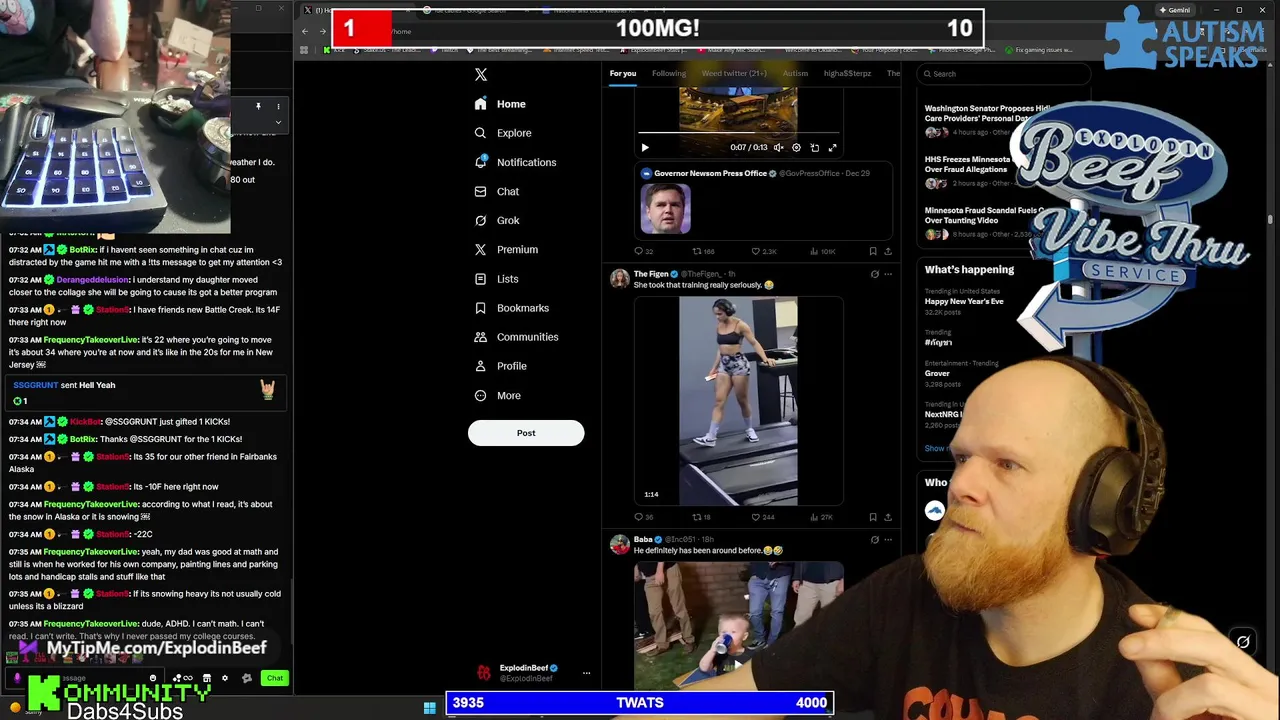Open pinned message three-dot menu

[x=278, y=106]
